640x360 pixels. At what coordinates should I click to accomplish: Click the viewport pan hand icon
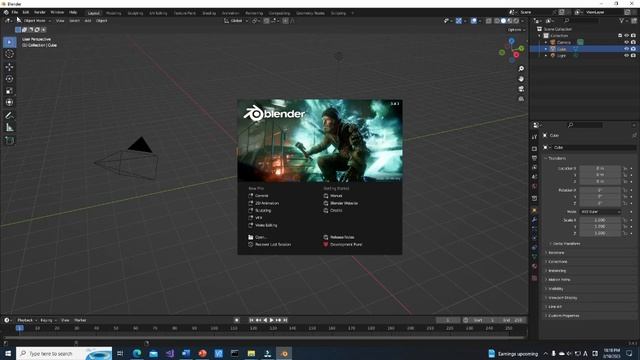521,79
